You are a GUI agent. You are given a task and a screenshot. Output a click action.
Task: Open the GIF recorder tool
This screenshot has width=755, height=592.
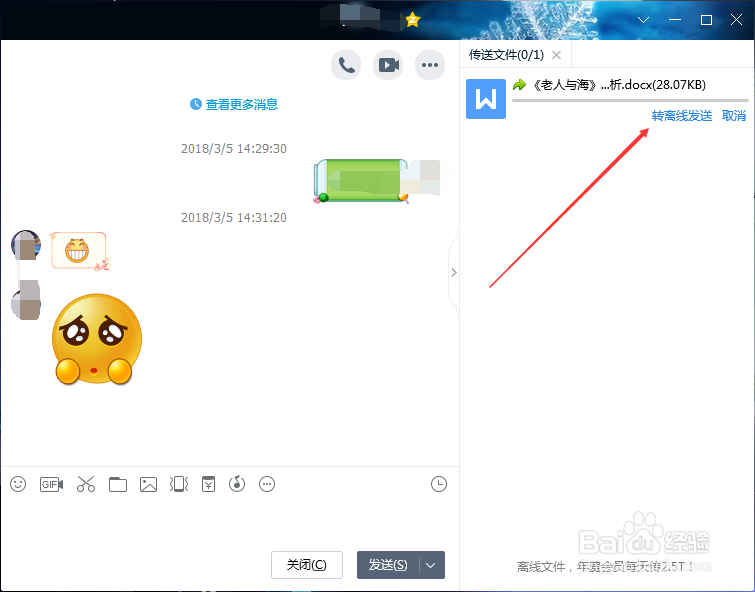[x=51, y=484]
